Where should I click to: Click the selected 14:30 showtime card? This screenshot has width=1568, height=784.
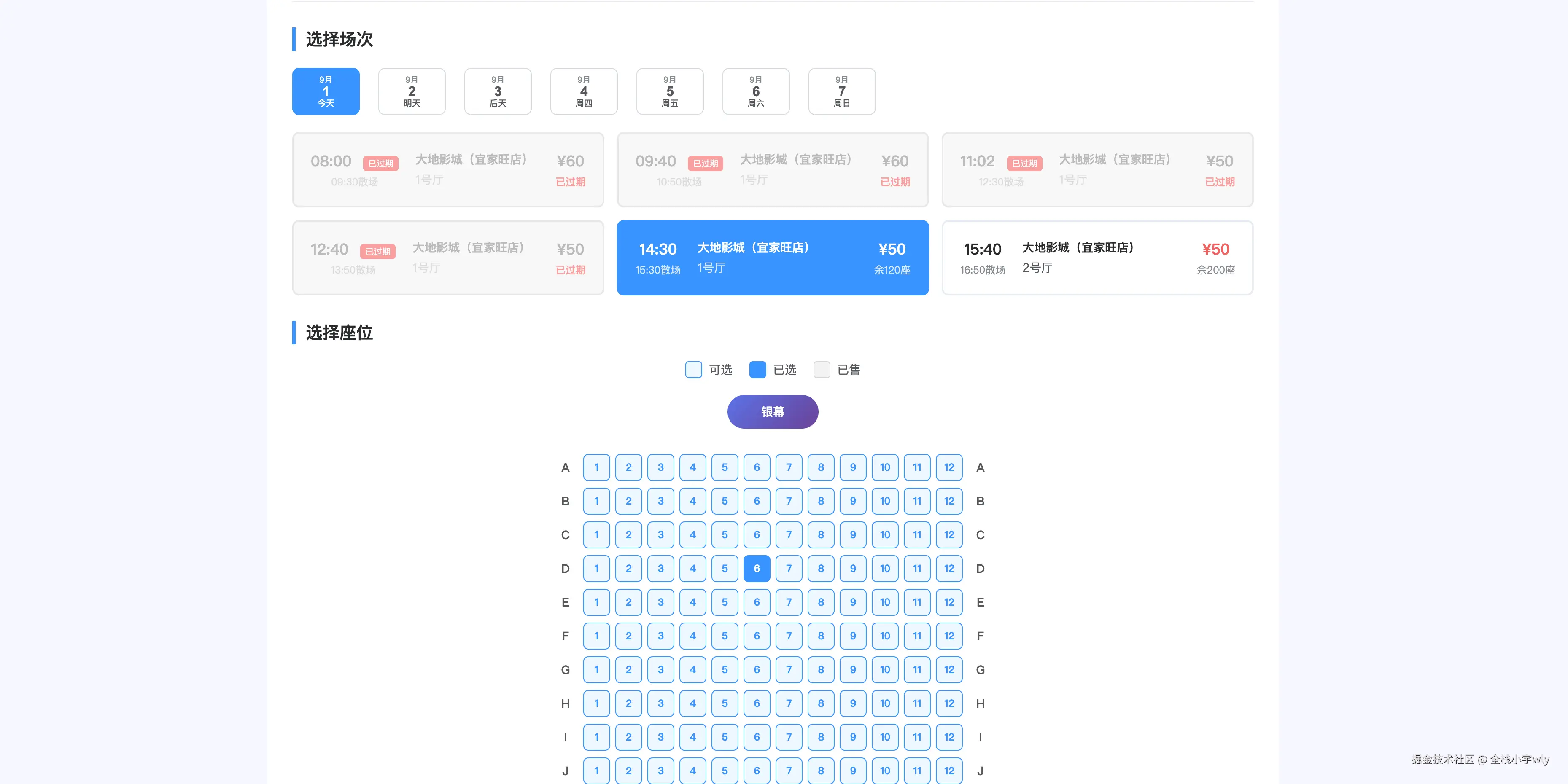click(x=773, y=258)
